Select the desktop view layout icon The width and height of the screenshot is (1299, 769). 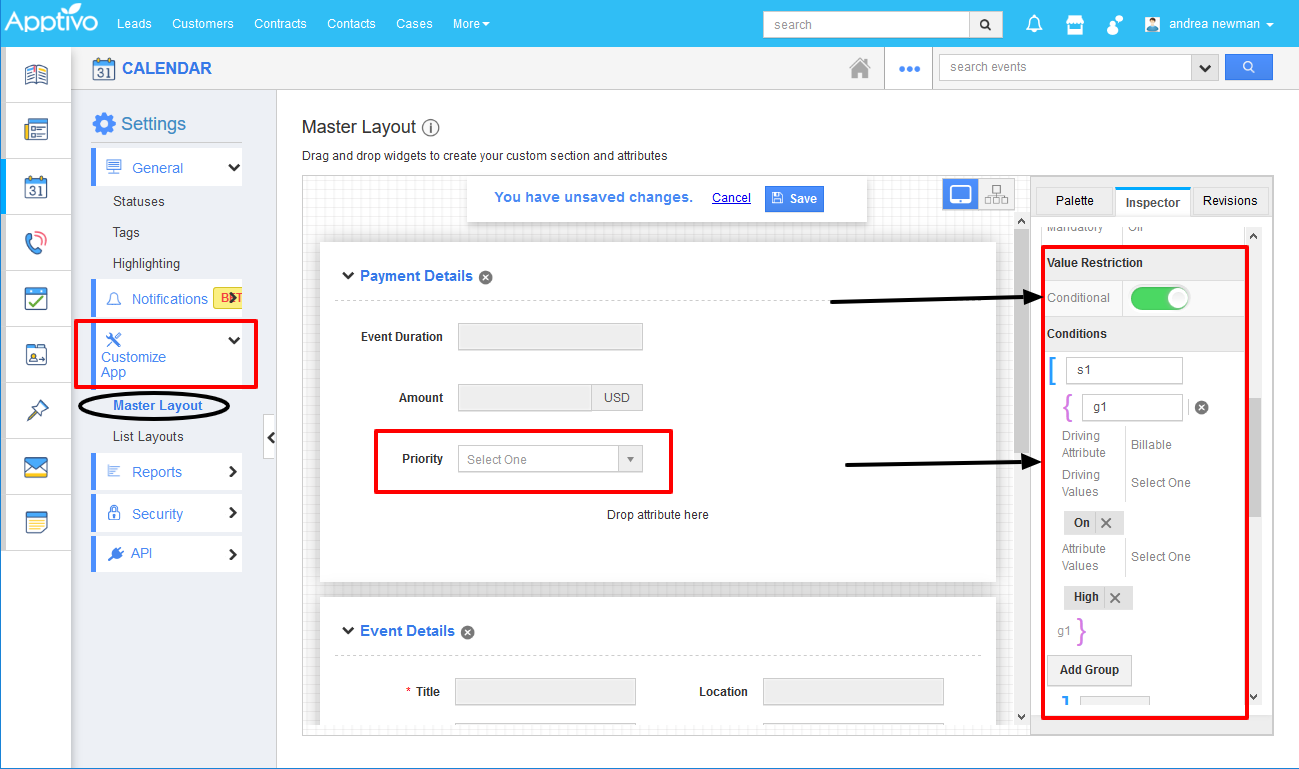[x=960, y=194]
